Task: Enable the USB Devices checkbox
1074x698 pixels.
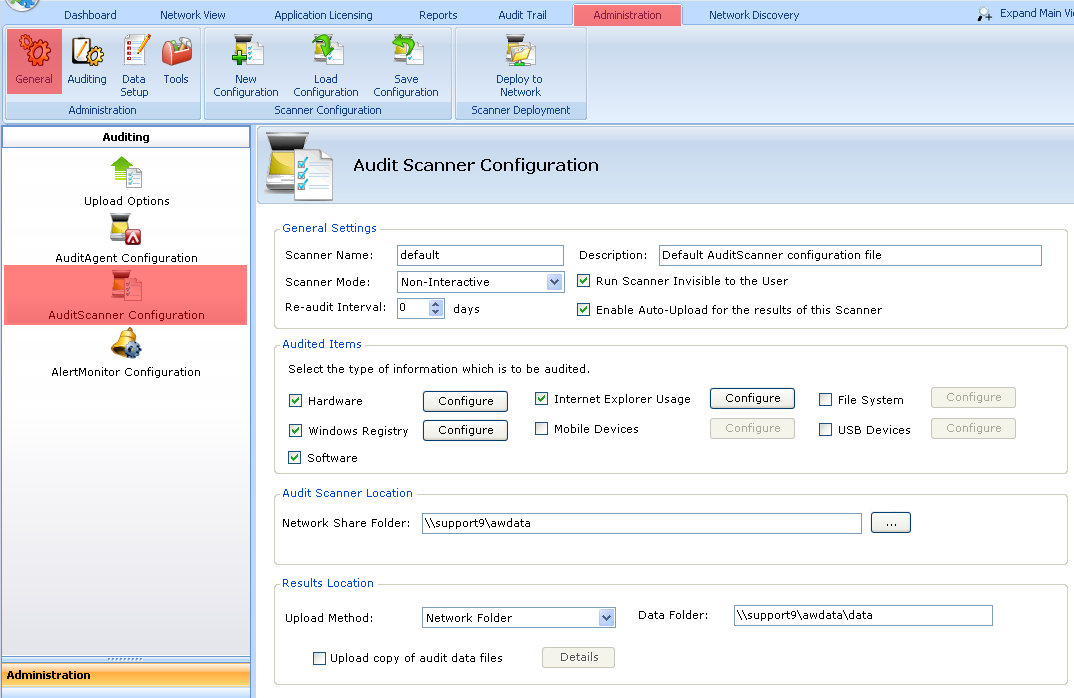Action: coord(825,429)
